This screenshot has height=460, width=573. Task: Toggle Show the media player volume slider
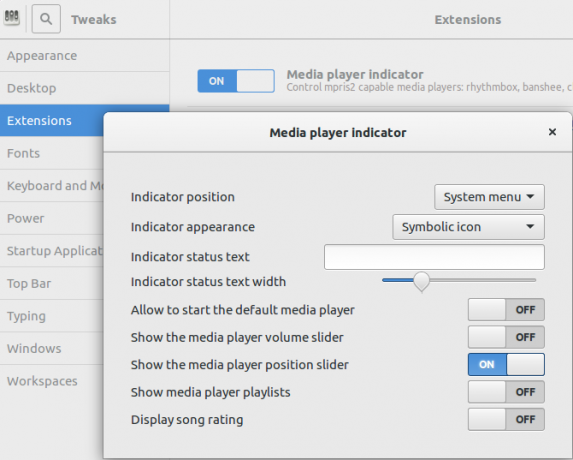point(506,337)
